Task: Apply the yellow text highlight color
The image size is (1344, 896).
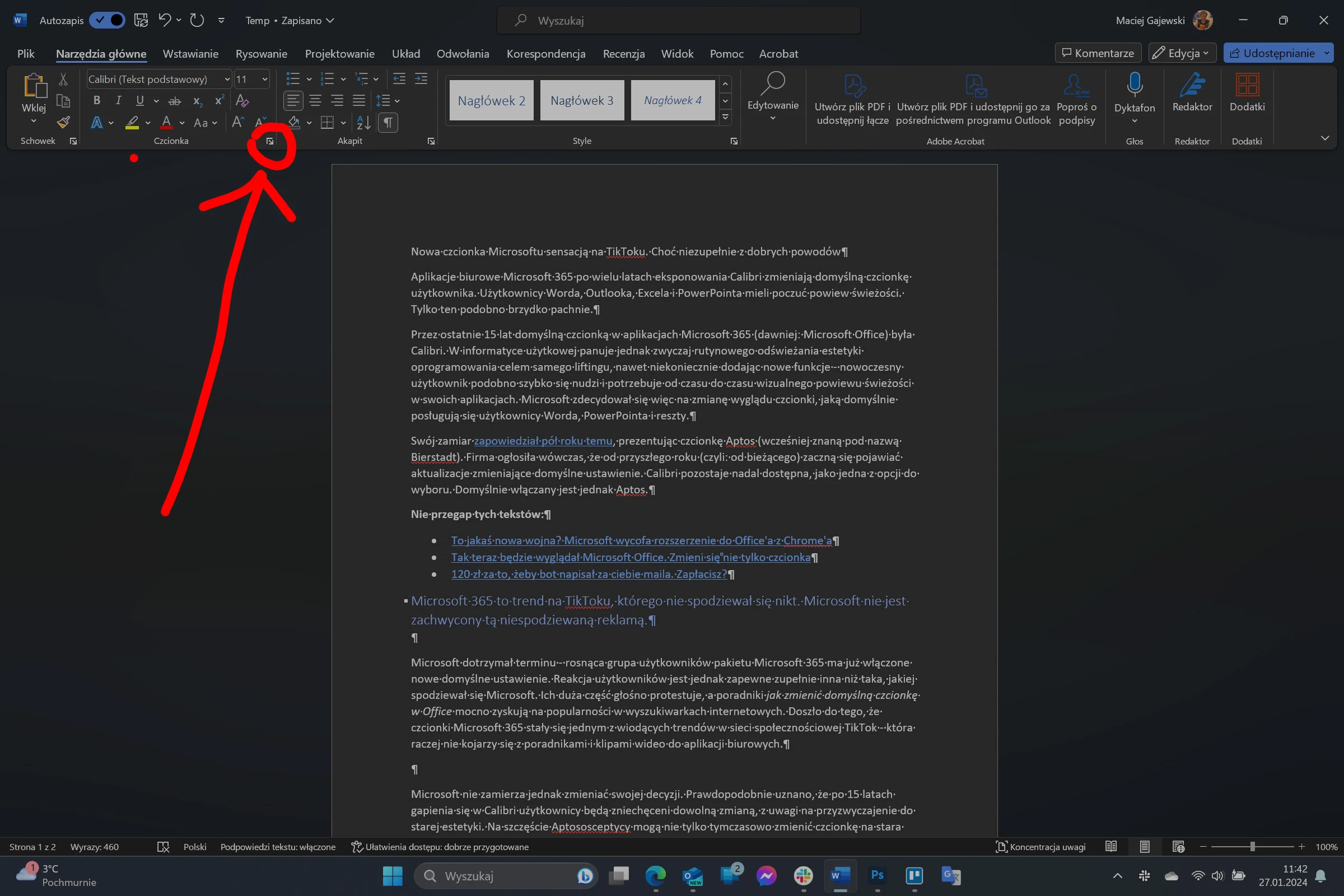Action: (x=132, y=122)
